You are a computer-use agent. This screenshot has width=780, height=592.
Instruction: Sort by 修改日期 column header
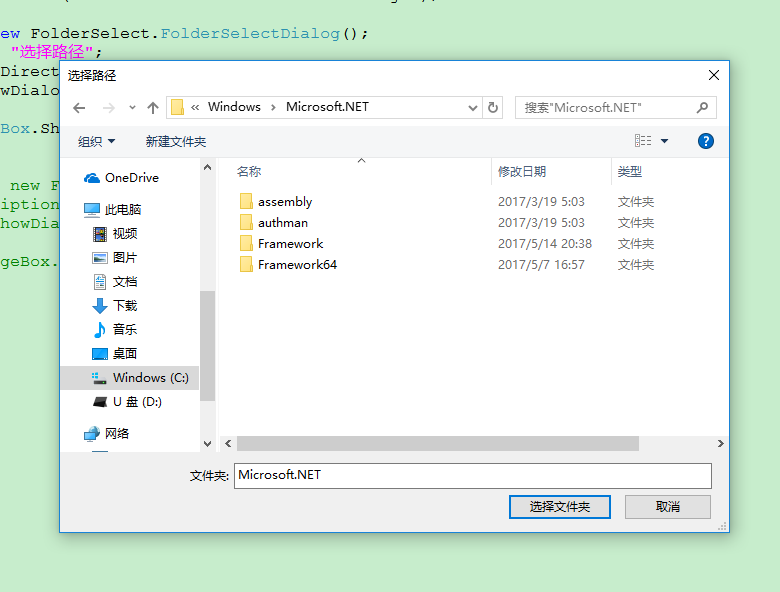(522, 172)
